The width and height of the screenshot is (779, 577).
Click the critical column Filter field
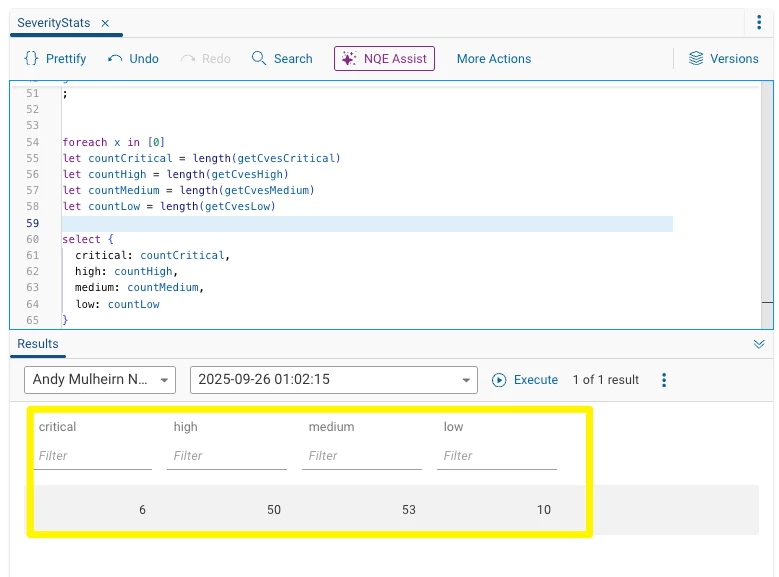(93, 456)
